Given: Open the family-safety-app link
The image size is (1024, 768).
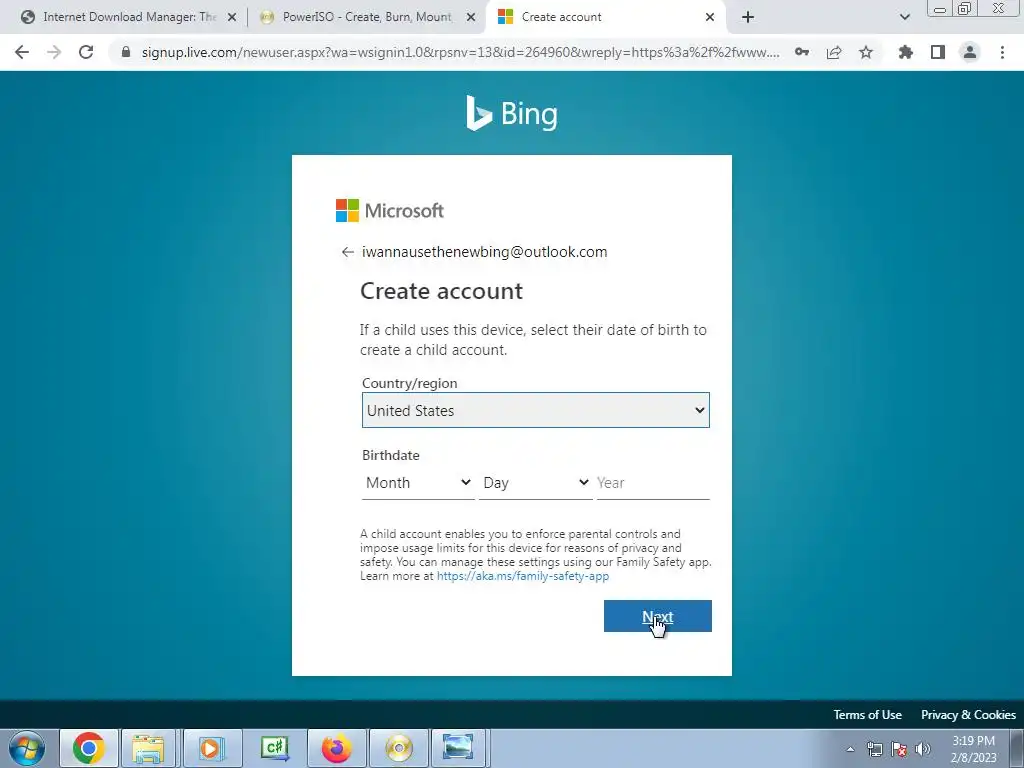Looking at the screenshot, I should click(522, 576).
